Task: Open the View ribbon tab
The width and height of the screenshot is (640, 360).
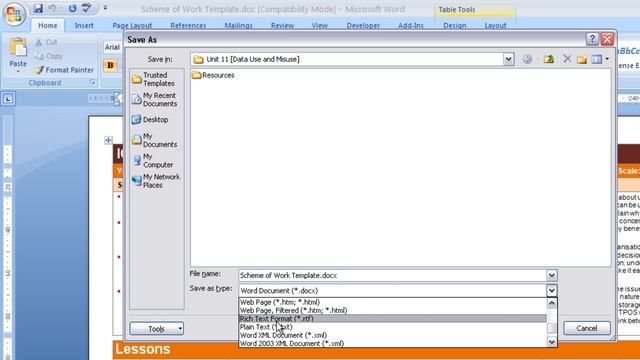Action: (320, 25)
